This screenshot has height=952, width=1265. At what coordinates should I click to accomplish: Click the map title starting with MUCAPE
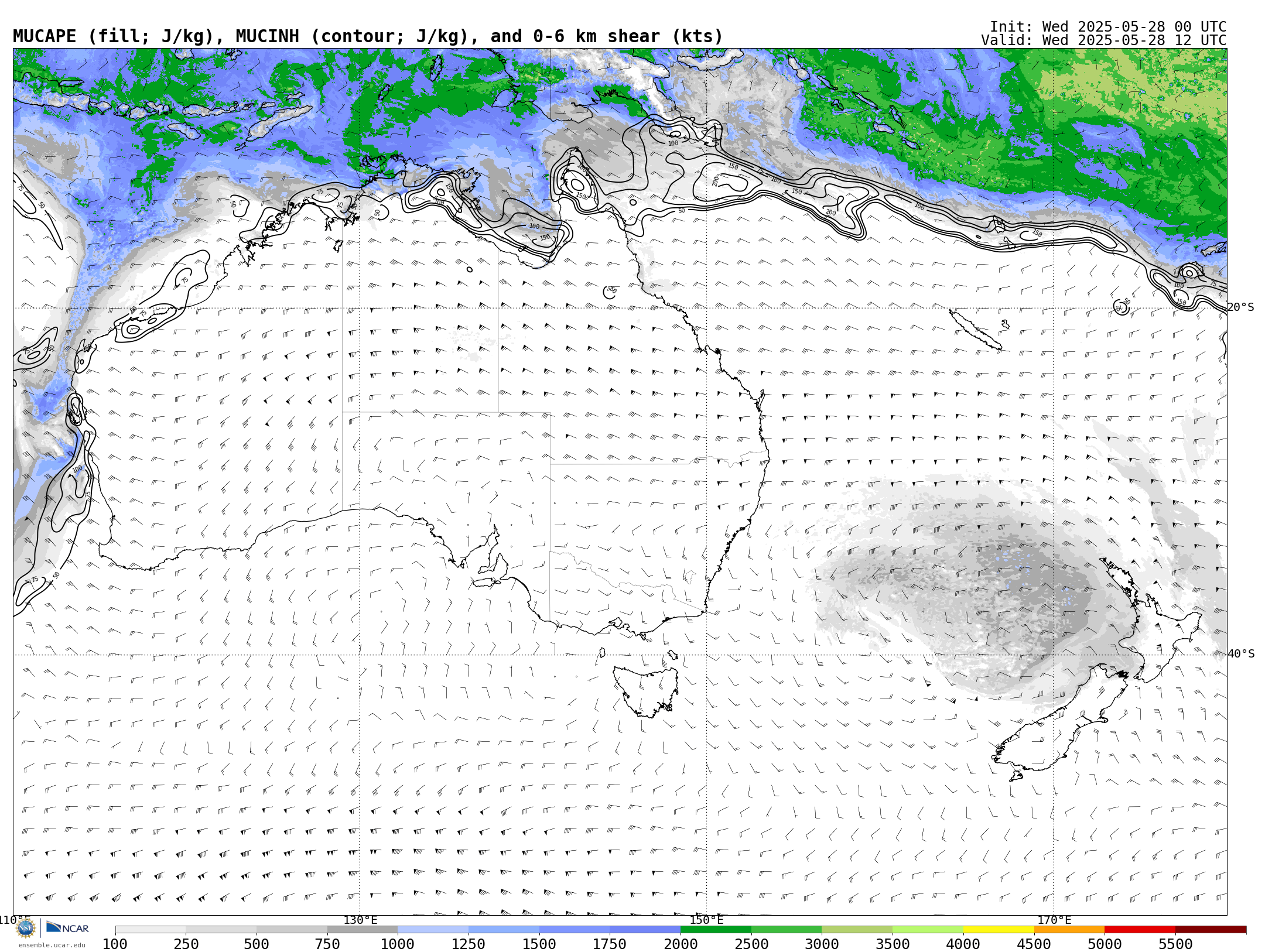[368, 36]
